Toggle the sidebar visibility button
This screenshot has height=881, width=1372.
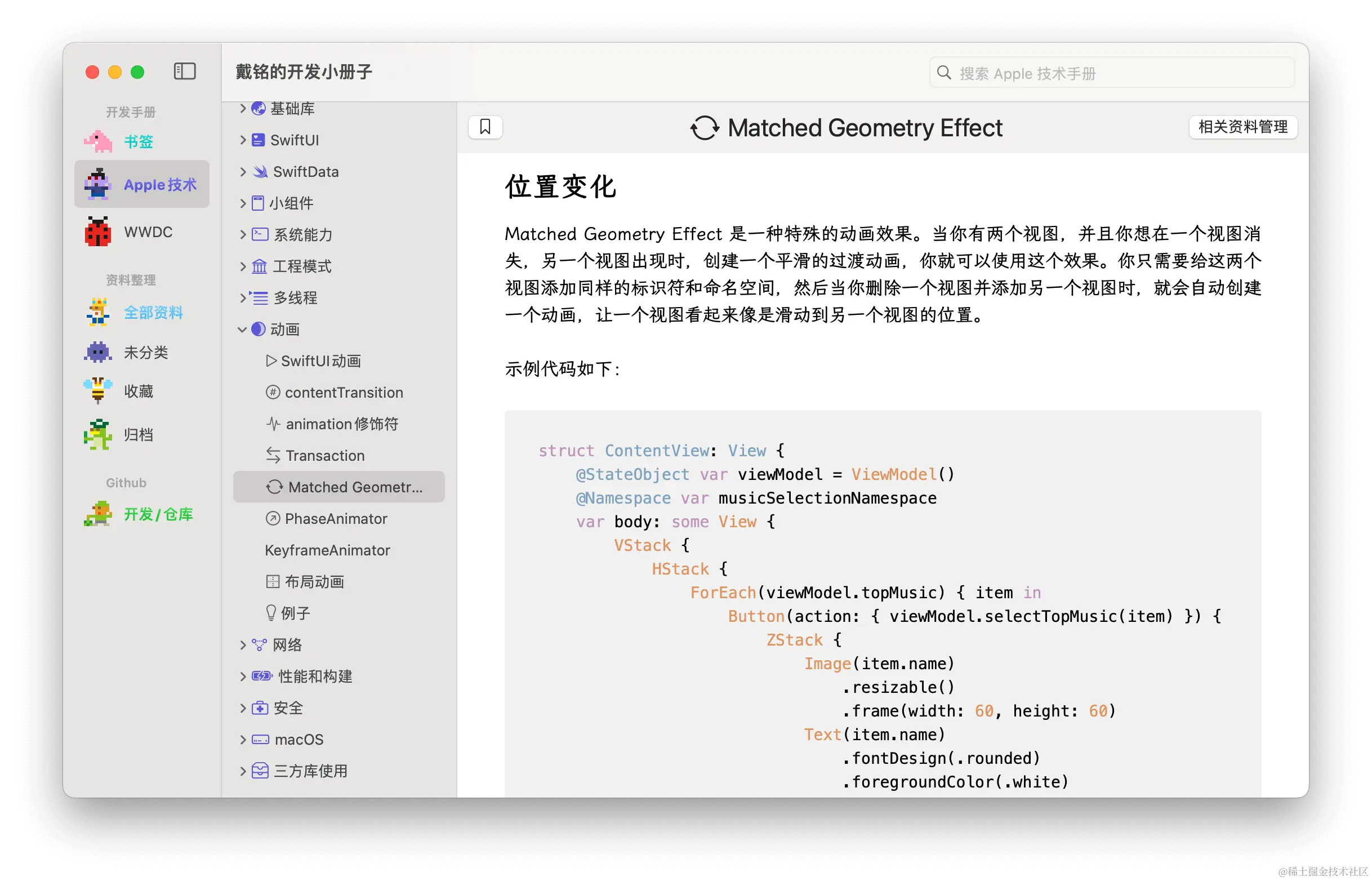(x=184, y=72)
